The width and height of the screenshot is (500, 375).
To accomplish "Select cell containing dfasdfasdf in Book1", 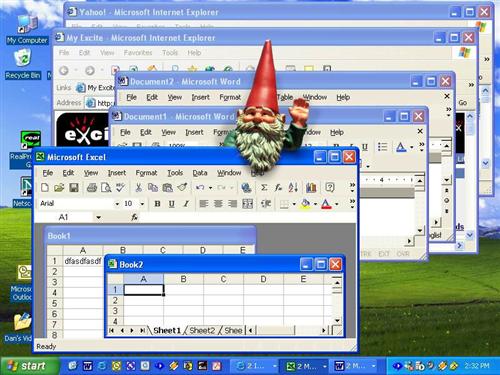I will tap(83, 261).
